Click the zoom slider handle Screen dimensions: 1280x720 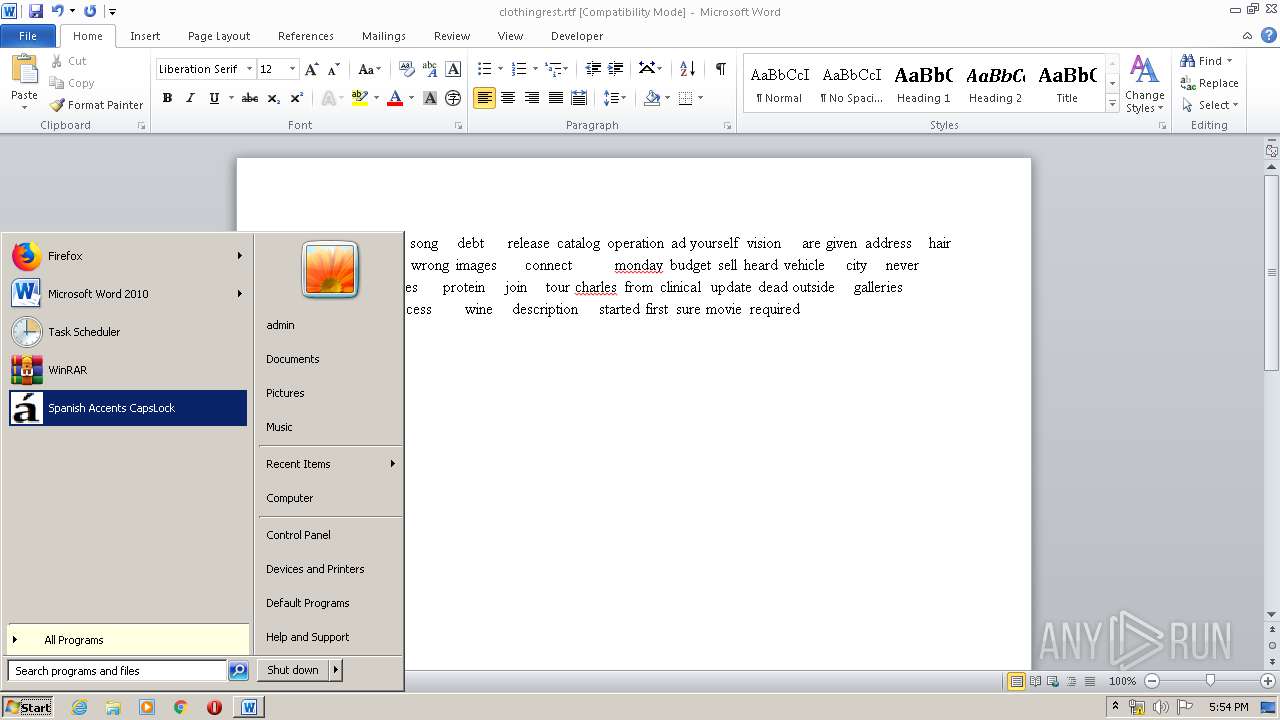1210,681
